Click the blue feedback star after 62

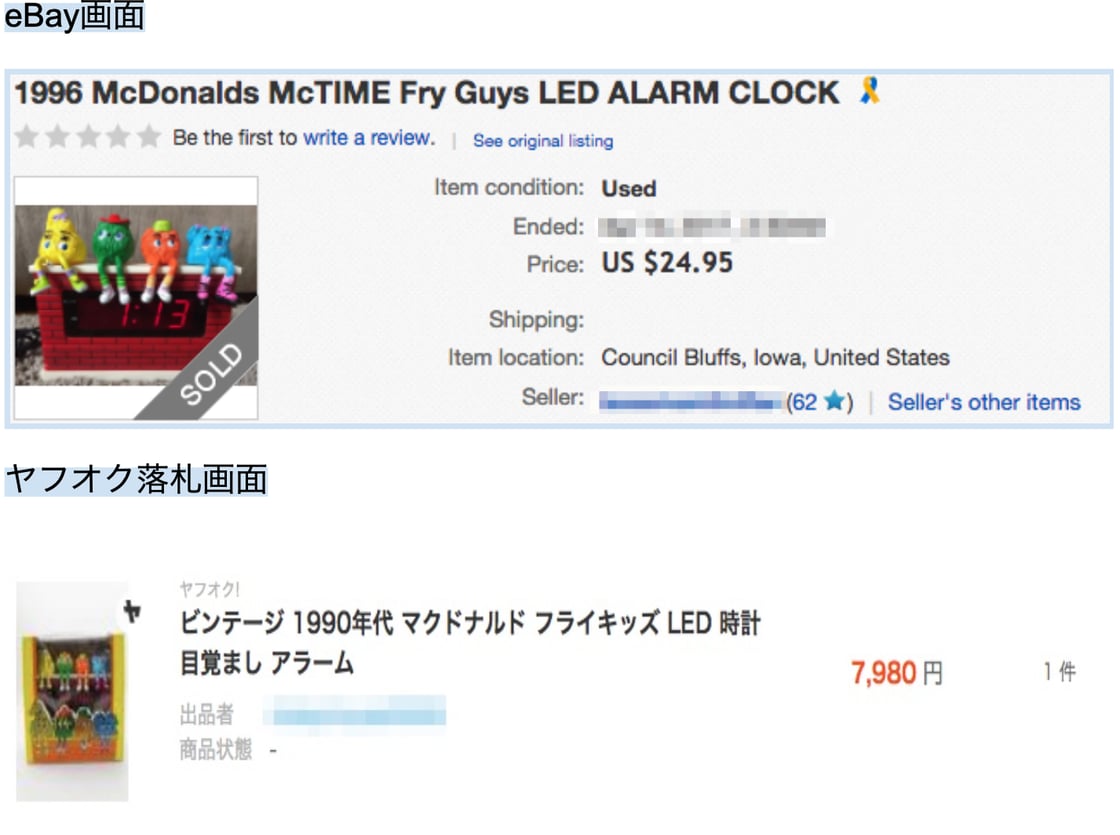click(x=835, y=402)
